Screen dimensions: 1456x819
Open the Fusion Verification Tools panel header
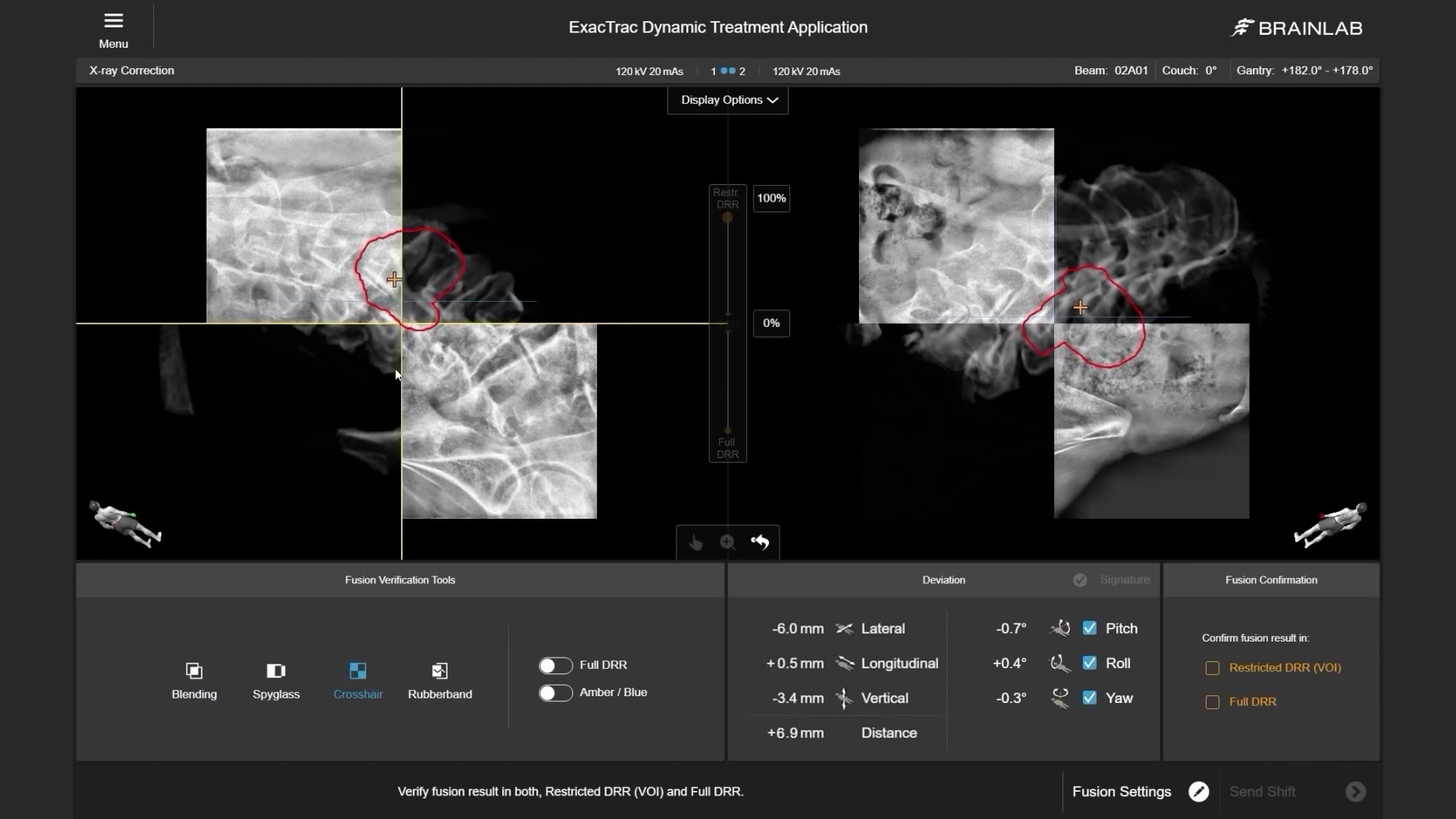400,580
